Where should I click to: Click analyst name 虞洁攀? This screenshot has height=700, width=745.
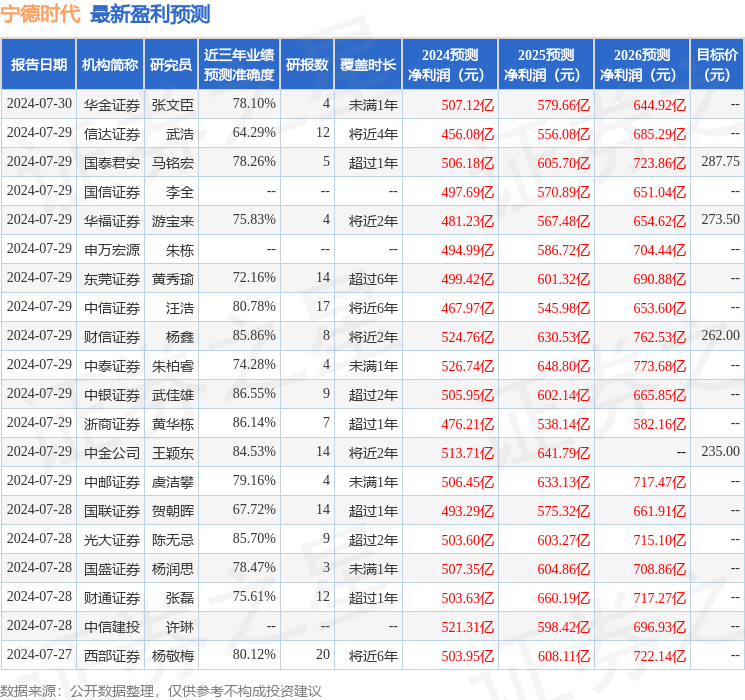172,482
